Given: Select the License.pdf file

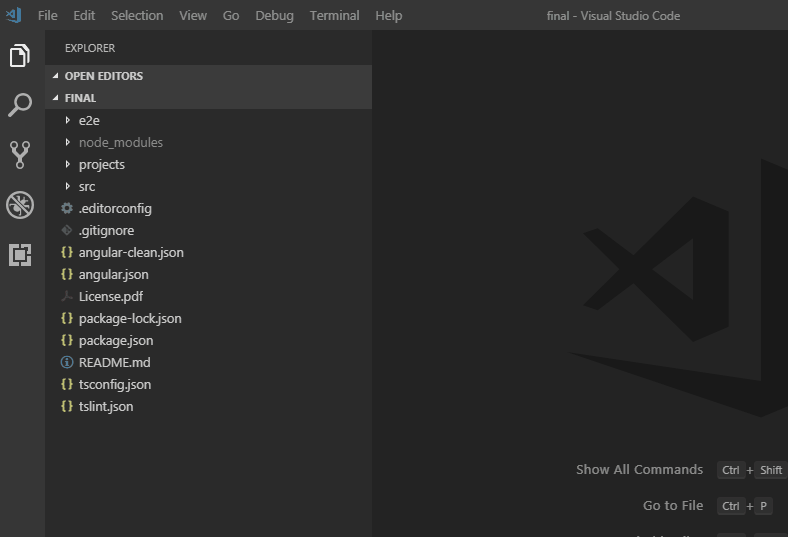Looking at the screenshot, I should pos(110,296).
